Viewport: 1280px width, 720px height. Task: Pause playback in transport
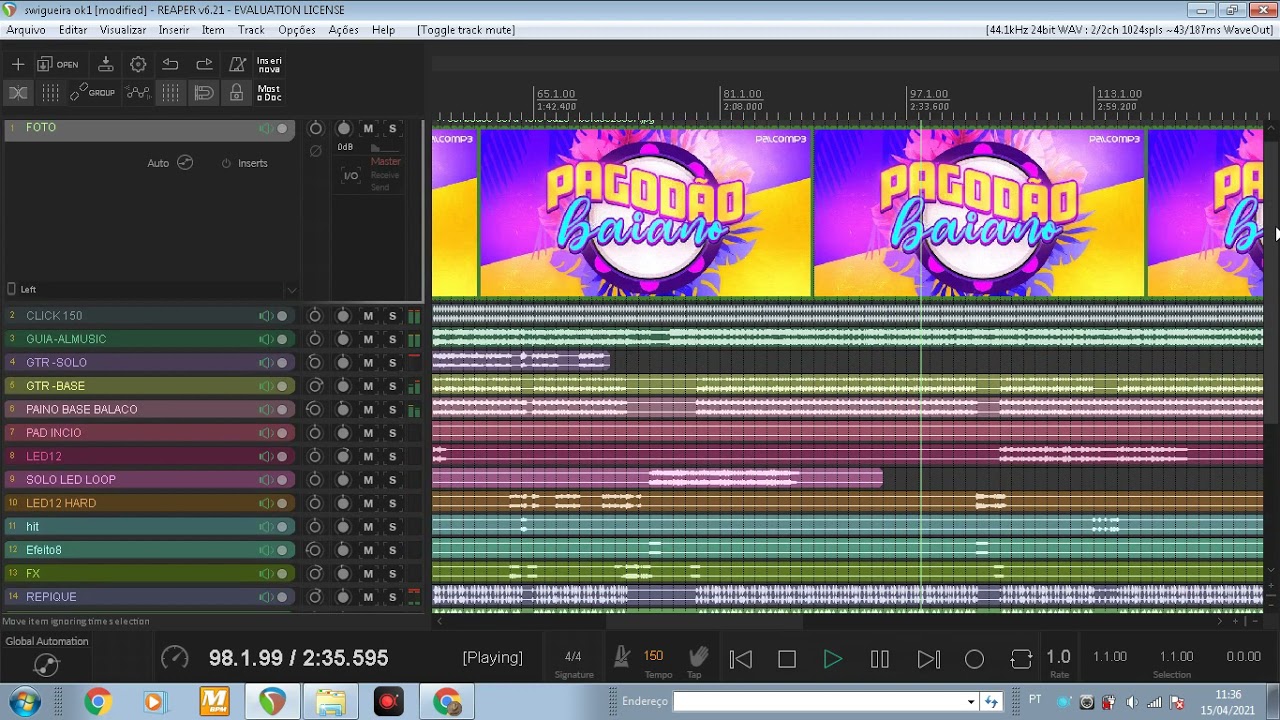[880, 659]
